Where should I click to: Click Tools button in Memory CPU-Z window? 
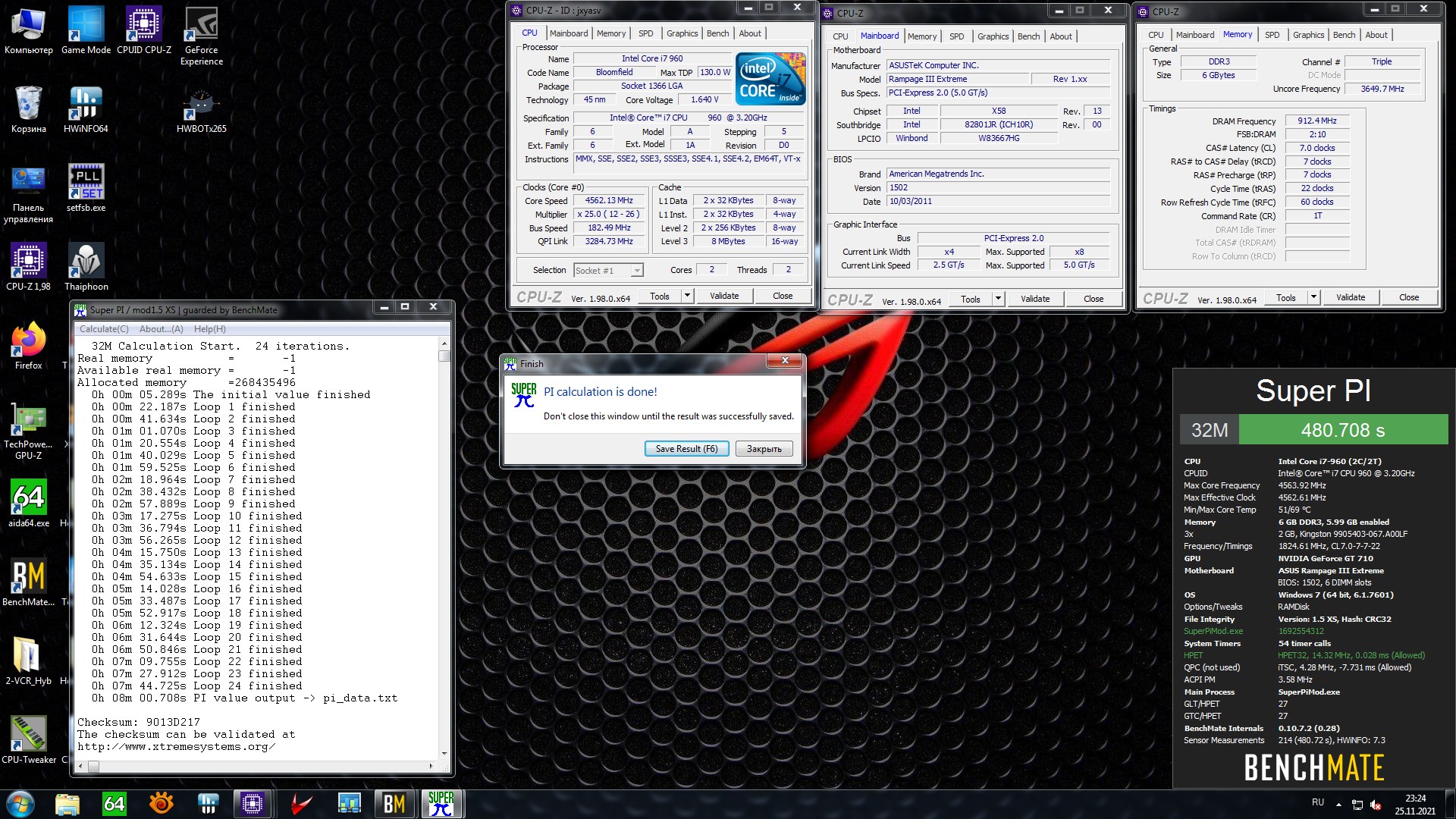click(1286, 297)
